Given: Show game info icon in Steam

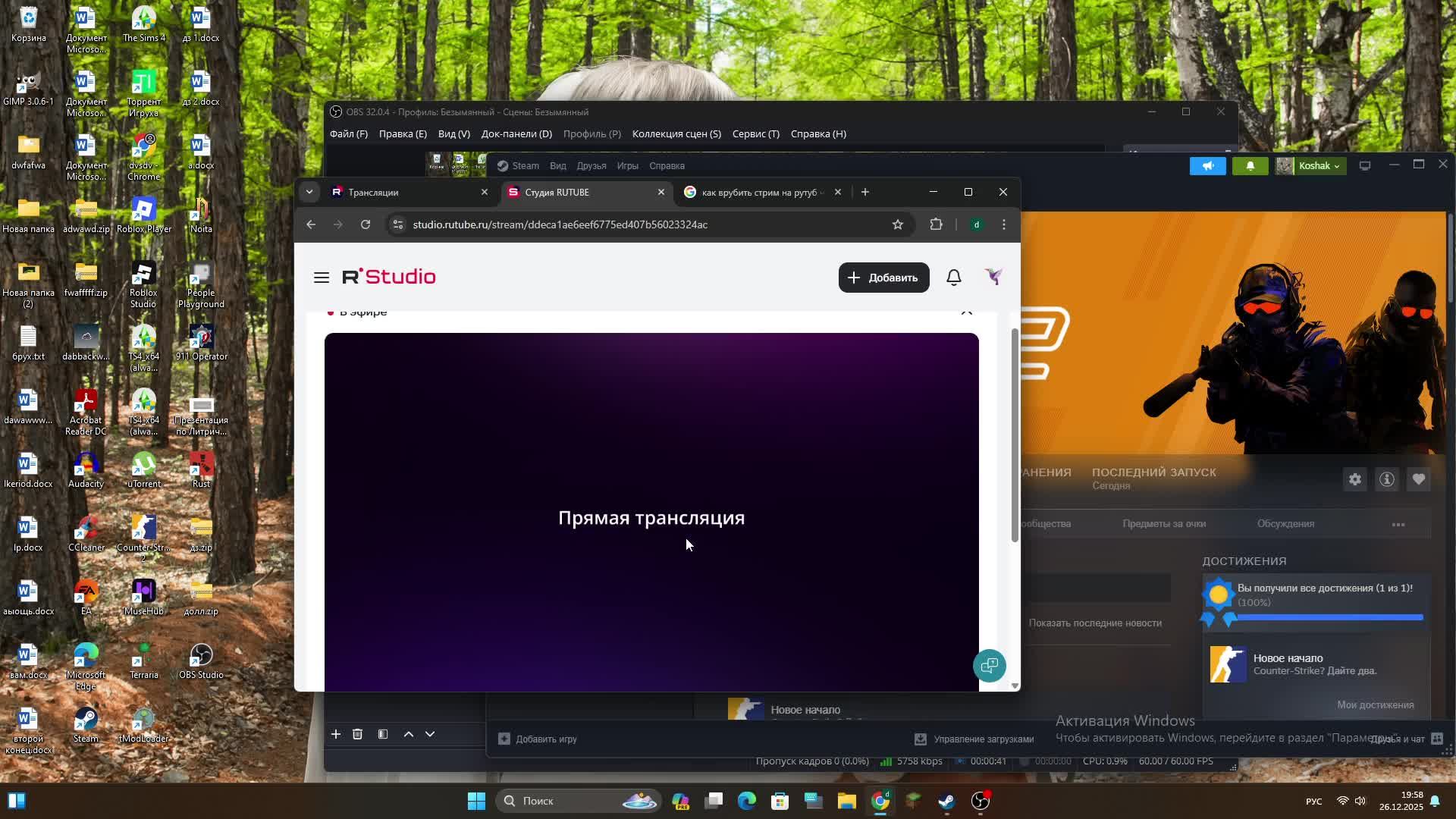Looking at the screenshot, I should click(x=1386, y=479).
